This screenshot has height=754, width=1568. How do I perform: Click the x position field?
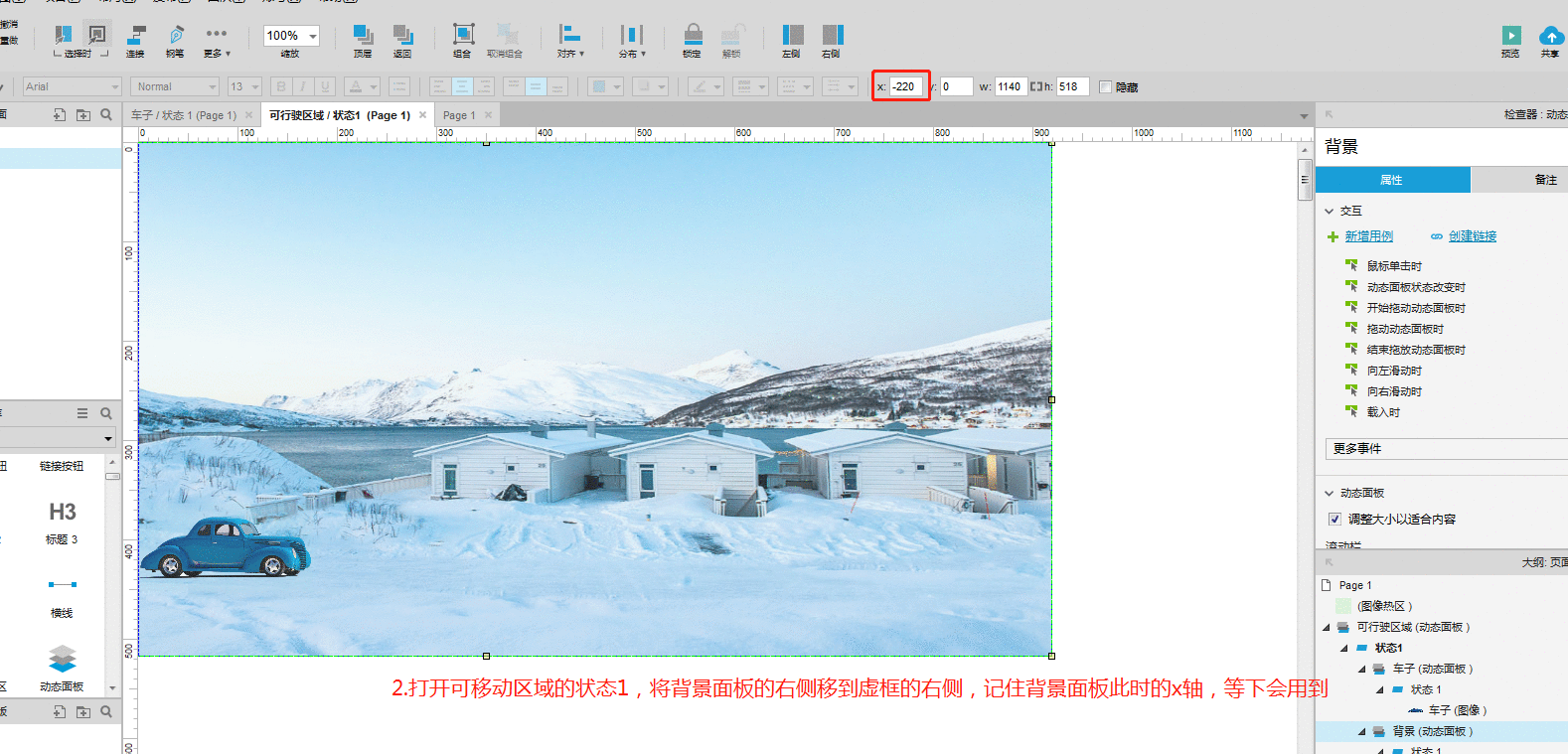click(x=906, y=86)
